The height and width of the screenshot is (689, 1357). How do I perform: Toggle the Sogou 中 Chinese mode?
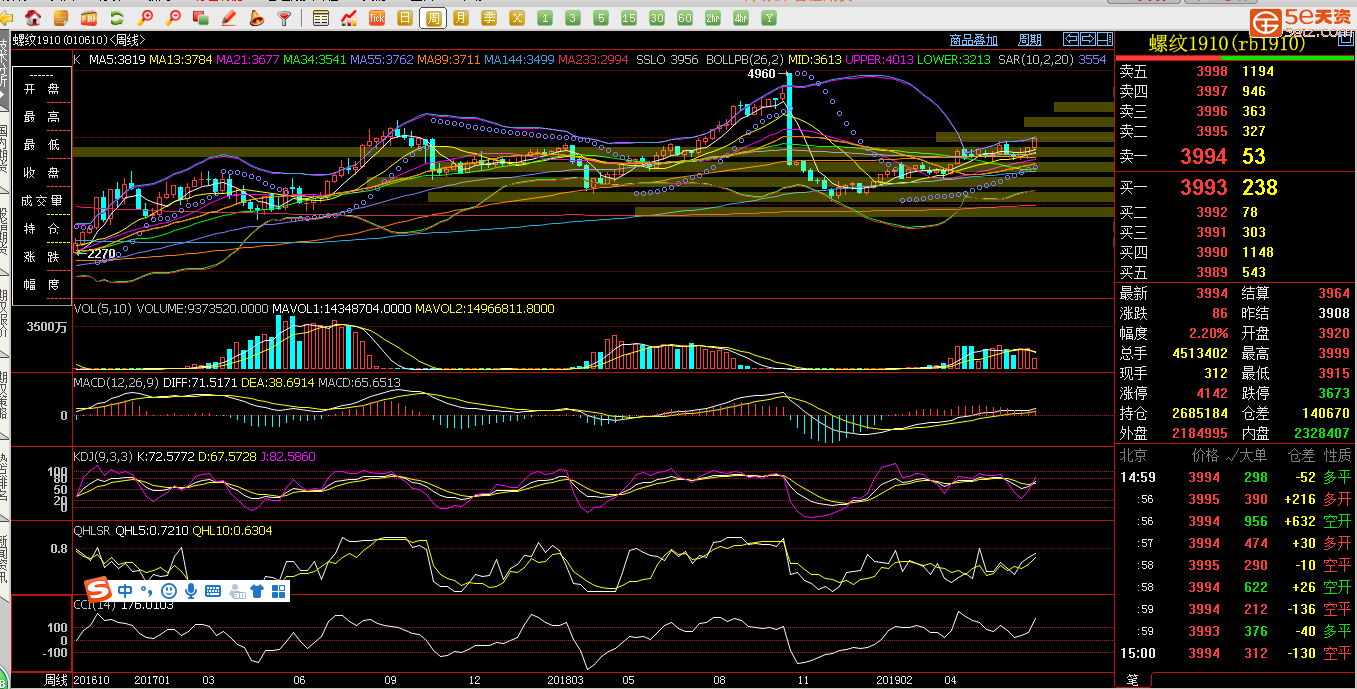point(125,591)
